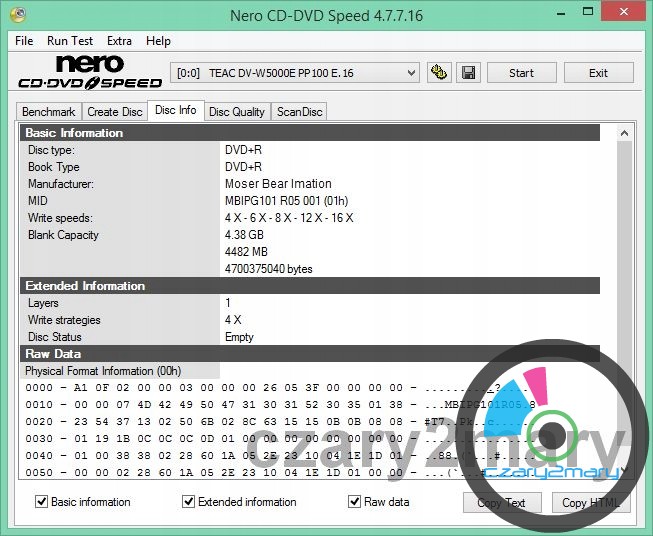Disable the Raw data checkbox

[x=354, y=502]
